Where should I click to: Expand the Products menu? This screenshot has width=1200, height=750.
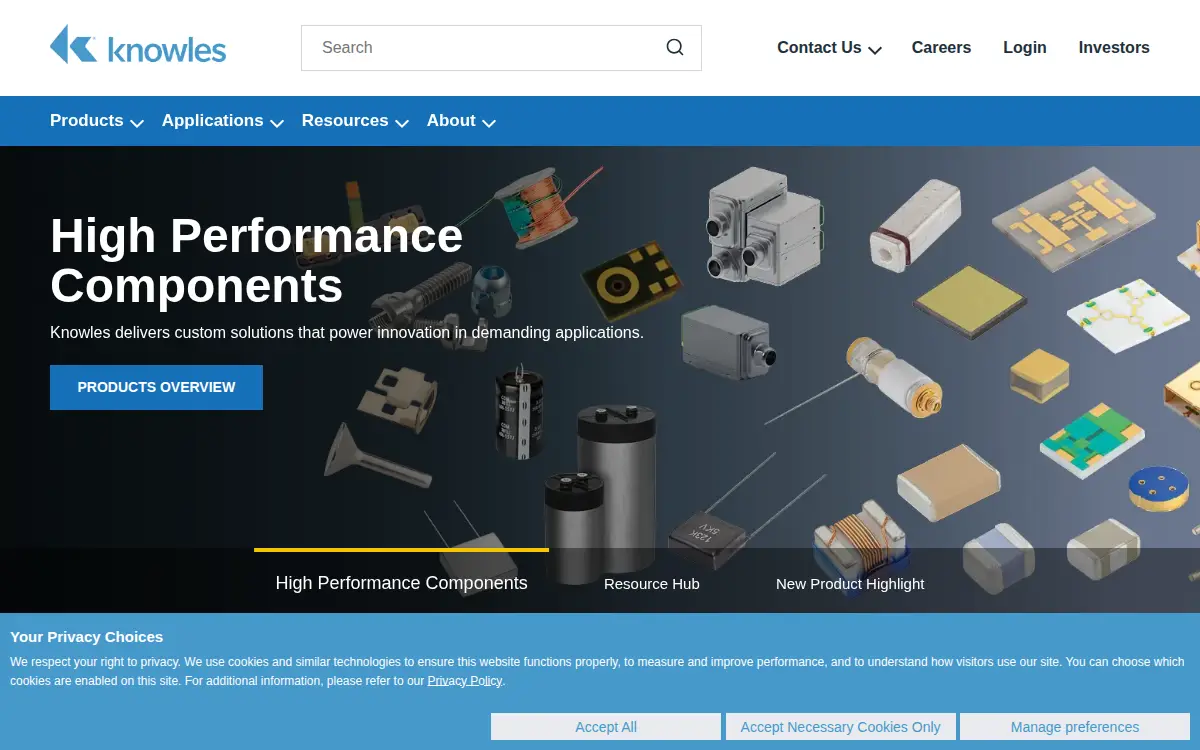coord(97,121)
